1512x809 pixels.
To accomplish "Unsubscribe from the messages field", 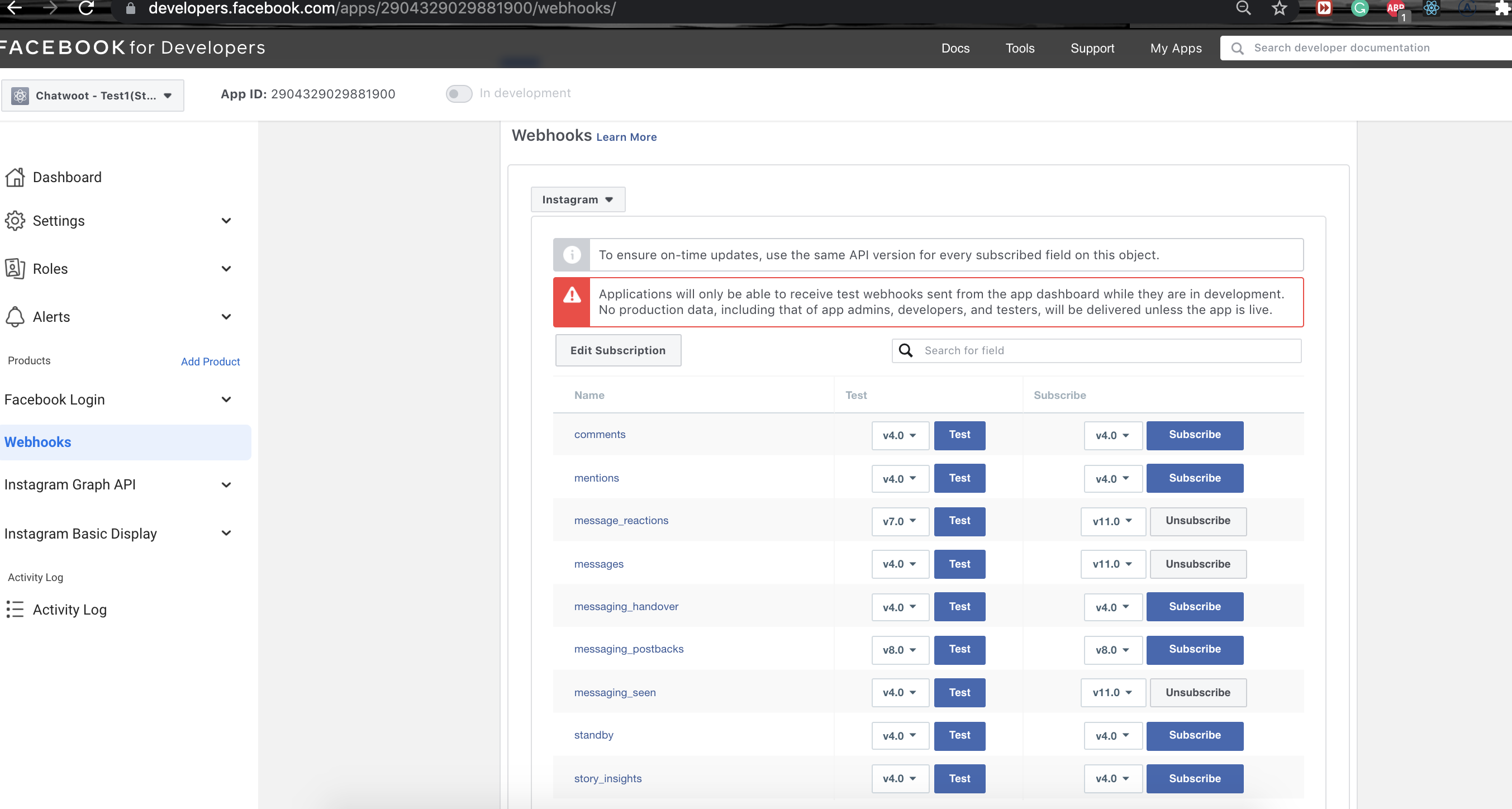I will click(x=1197, y=564).
